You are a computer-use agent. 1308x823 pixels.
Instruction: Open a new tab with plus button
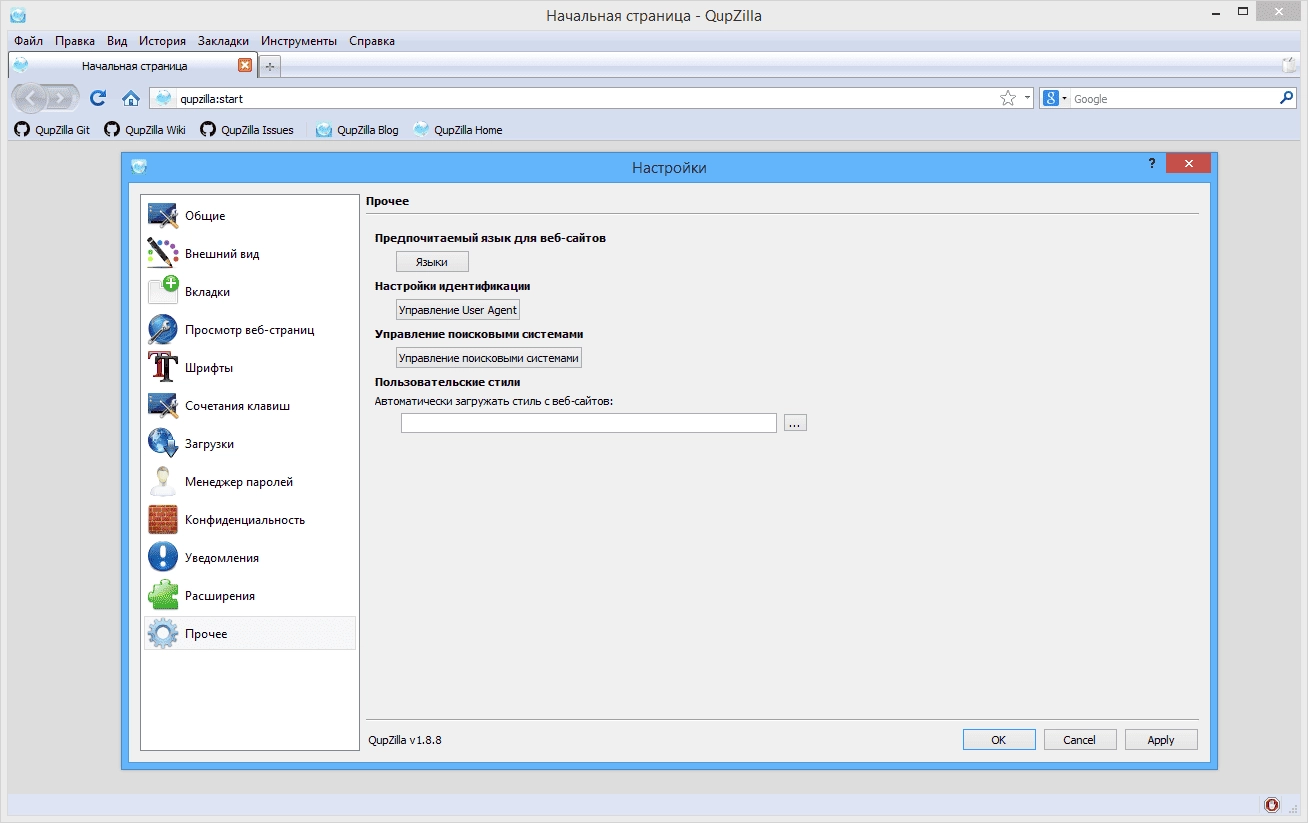(270, 66)
